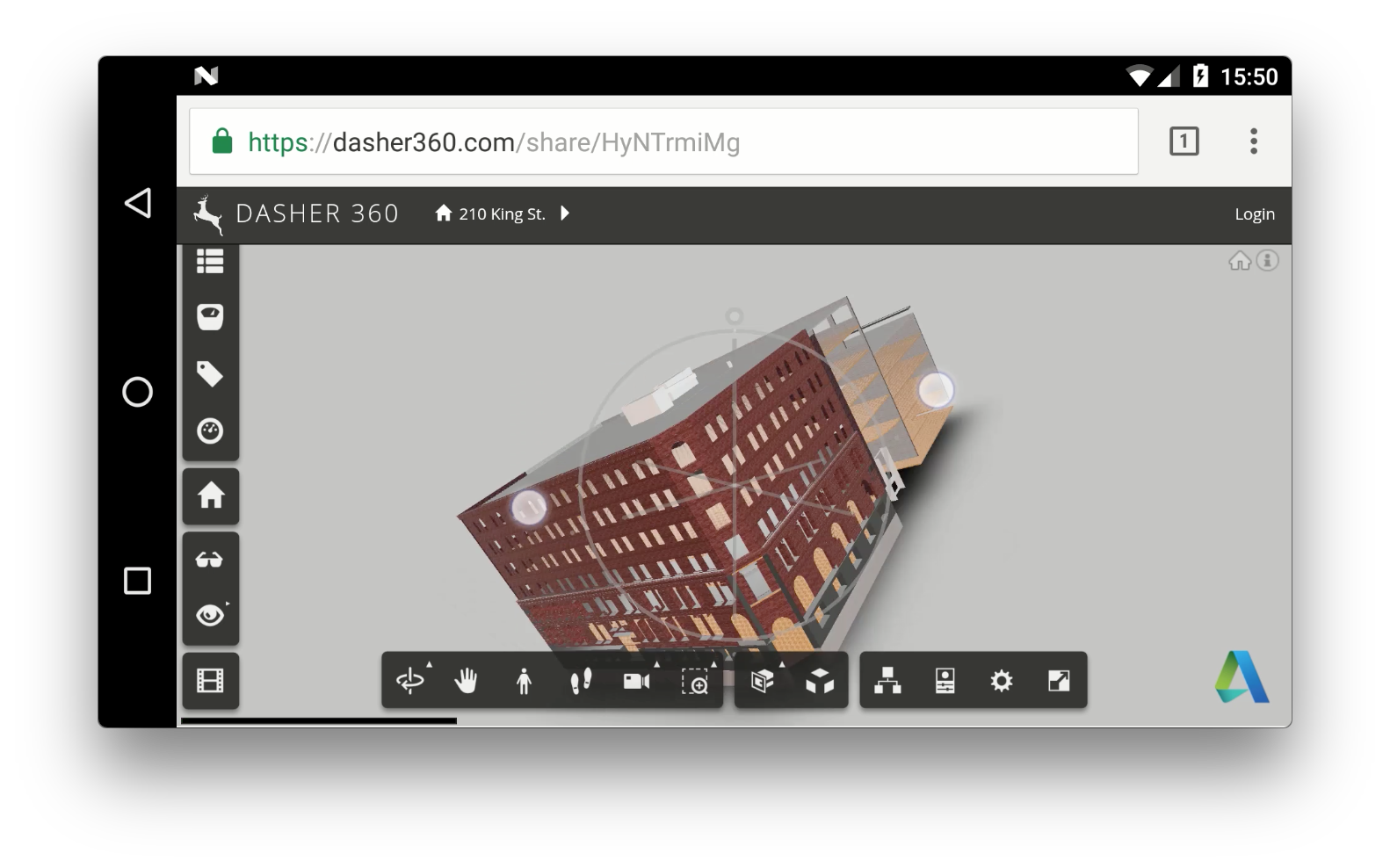Toggle the eye visibility button
This screenshot has width=1390, height=868.
pos(210,615)
